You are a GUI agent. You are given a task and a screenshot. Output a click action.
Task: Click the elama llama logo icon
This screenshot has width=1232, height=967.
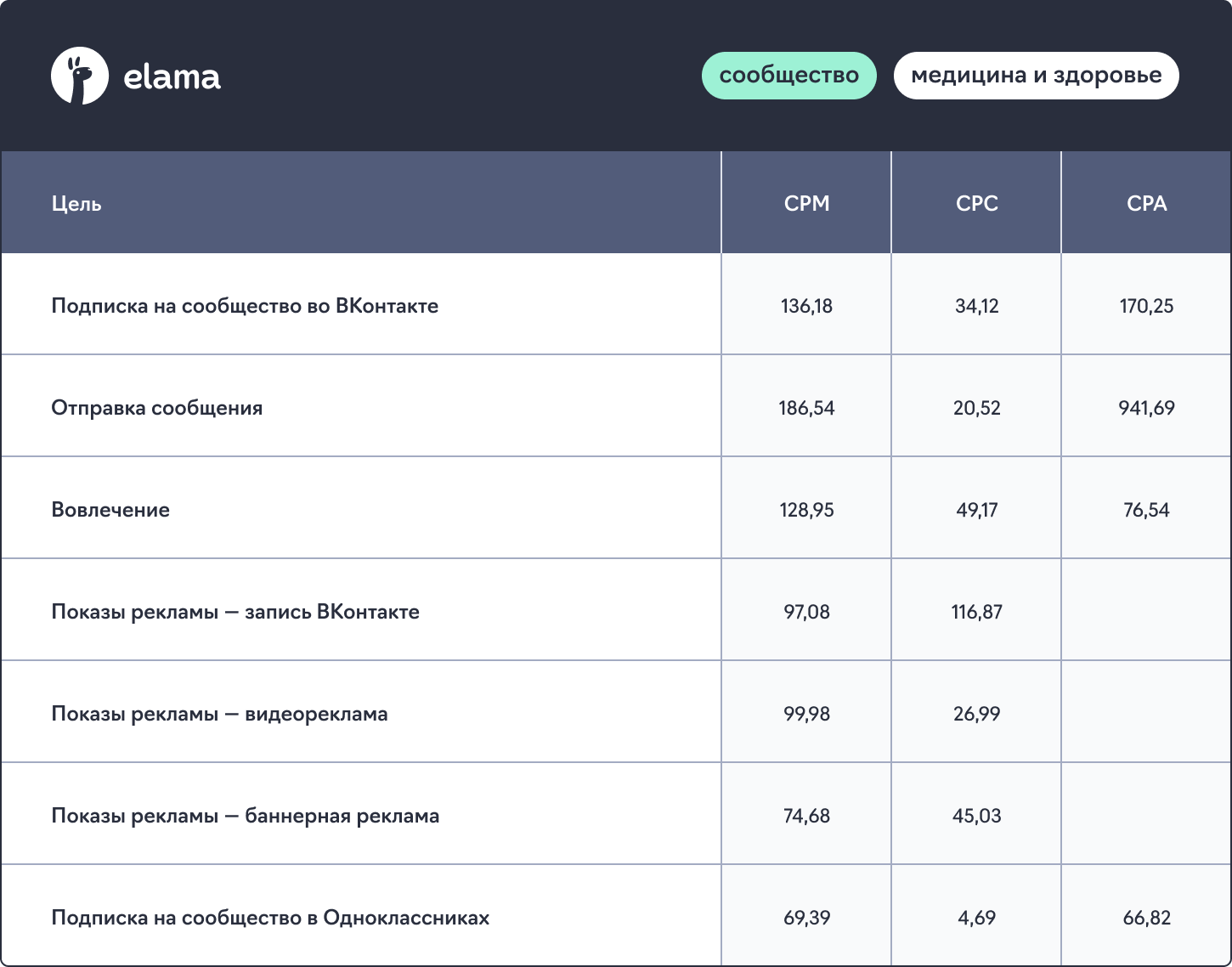(80, 76)
